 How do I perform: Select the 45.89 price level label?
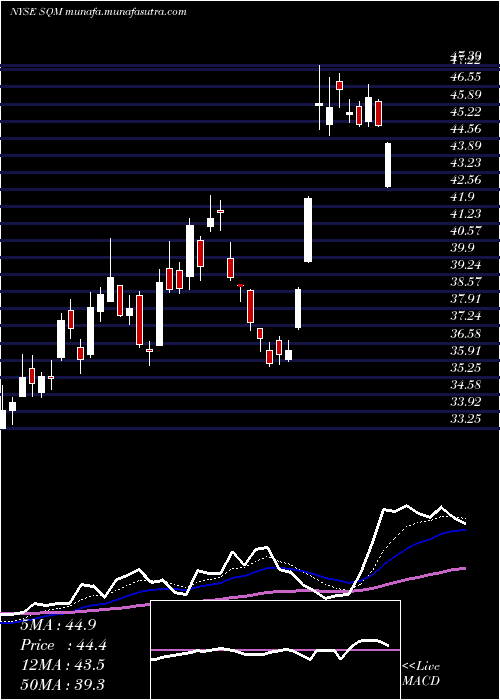coord(466,95)
